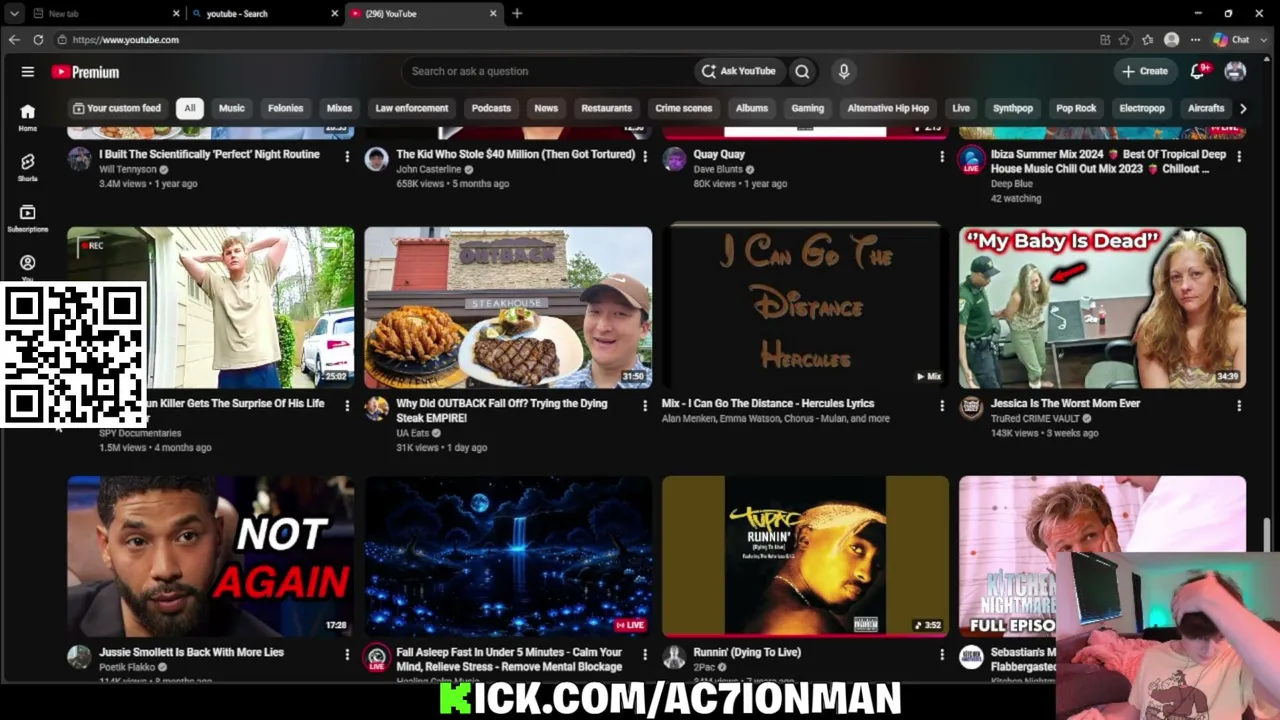Viewport: 1280px width, 720px height.
Task: Open YouTube notifications bell
Action: (1198, 71)
